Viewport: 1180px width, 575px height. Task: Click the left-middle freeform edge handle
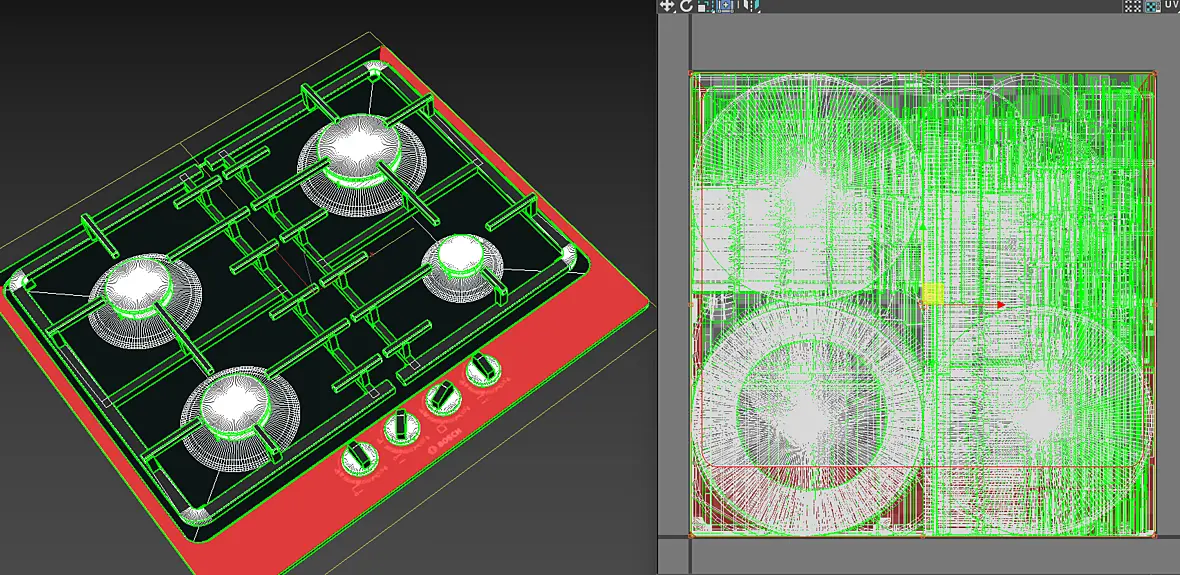691,304
